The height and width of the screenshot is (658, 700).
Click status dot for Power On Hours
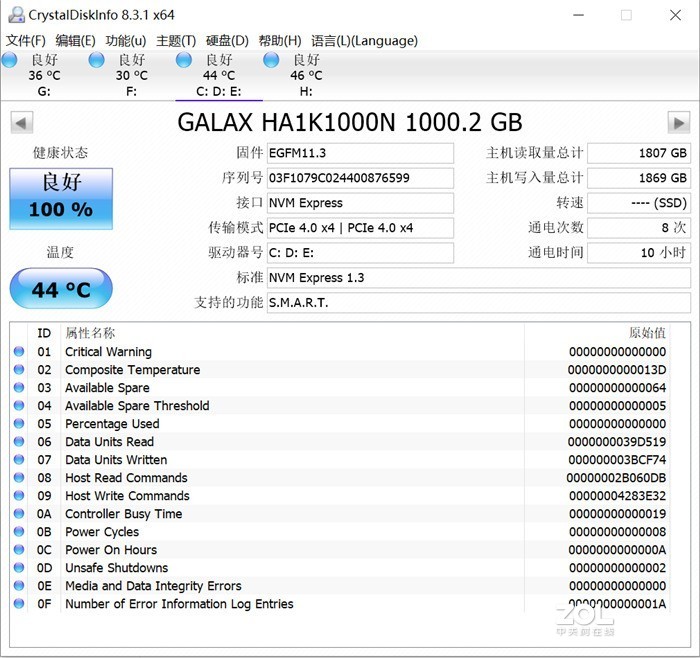pos(19,549)
